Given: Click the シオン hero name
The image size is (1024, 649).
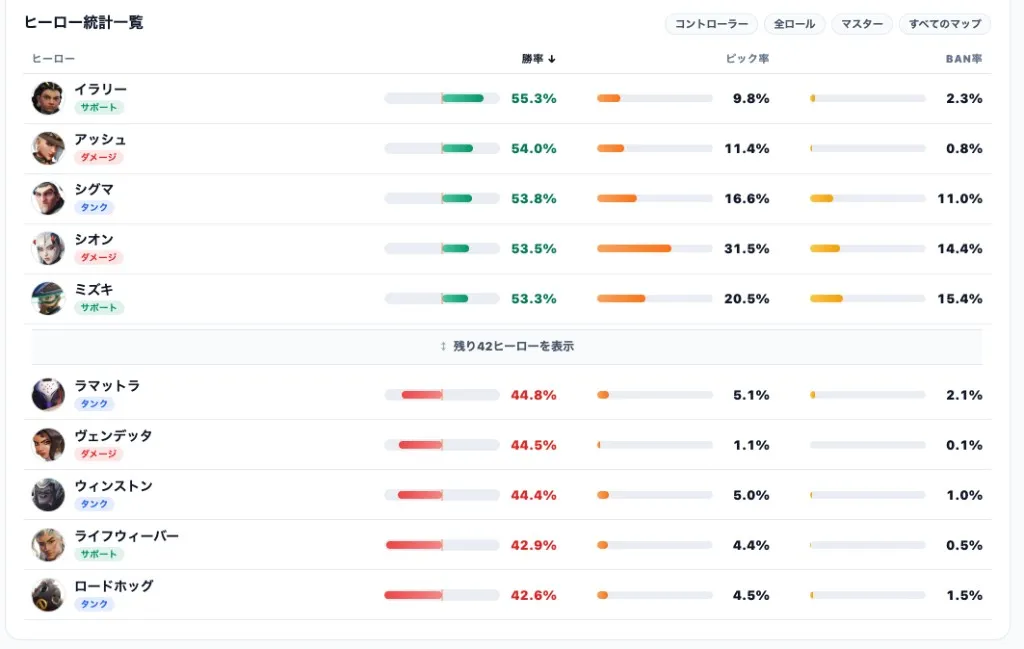Looking at the screenshot, I should pyautogui.click(x=94, y=240).
